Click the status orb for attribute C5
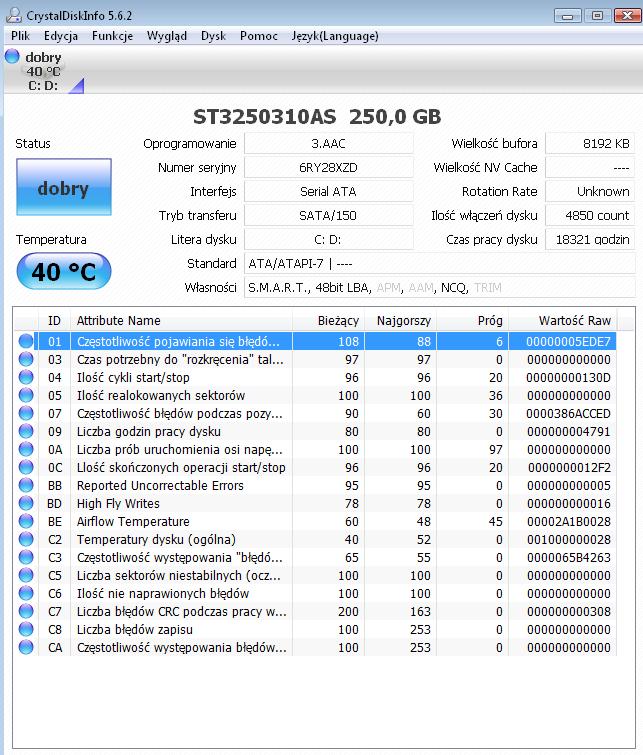 pos(26,575)
